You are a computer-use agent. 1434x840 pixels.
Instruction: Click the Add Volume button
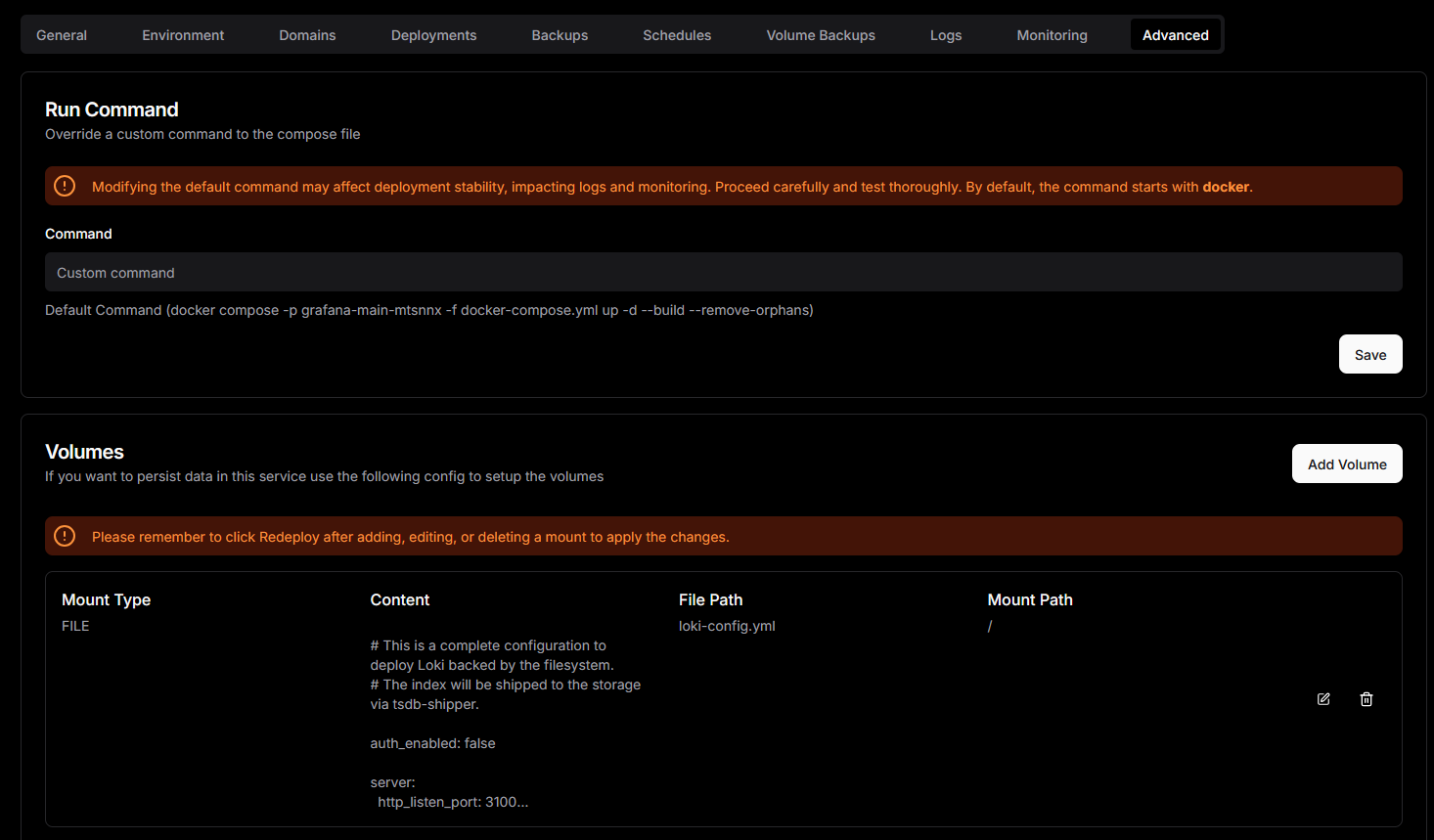tap(1346, 464)
